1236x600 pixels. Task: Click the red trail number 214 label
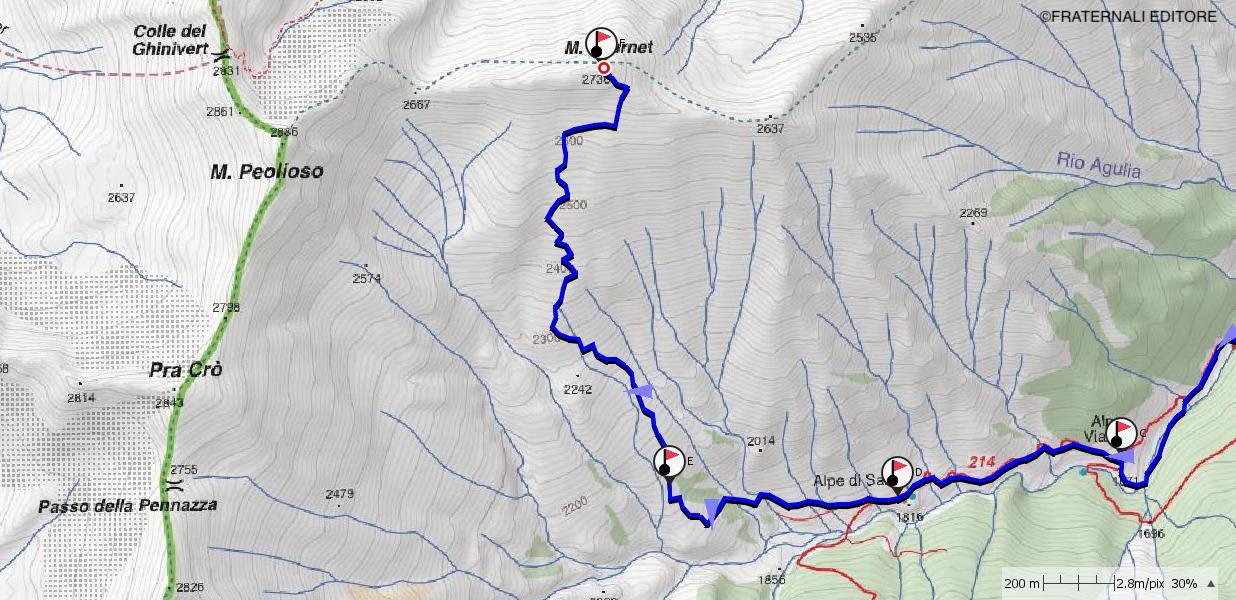[983, 461]
